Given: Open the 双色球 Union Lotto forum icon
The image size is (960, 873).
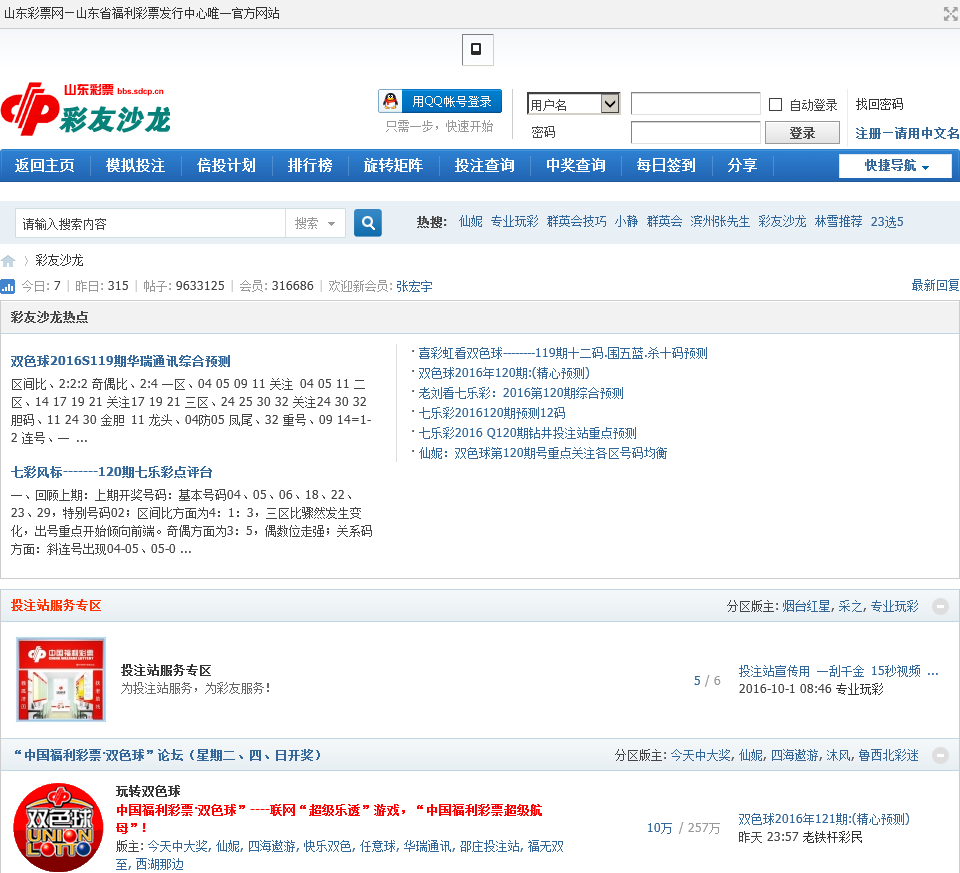Looking at the screenshot, I should coord(59,828).
